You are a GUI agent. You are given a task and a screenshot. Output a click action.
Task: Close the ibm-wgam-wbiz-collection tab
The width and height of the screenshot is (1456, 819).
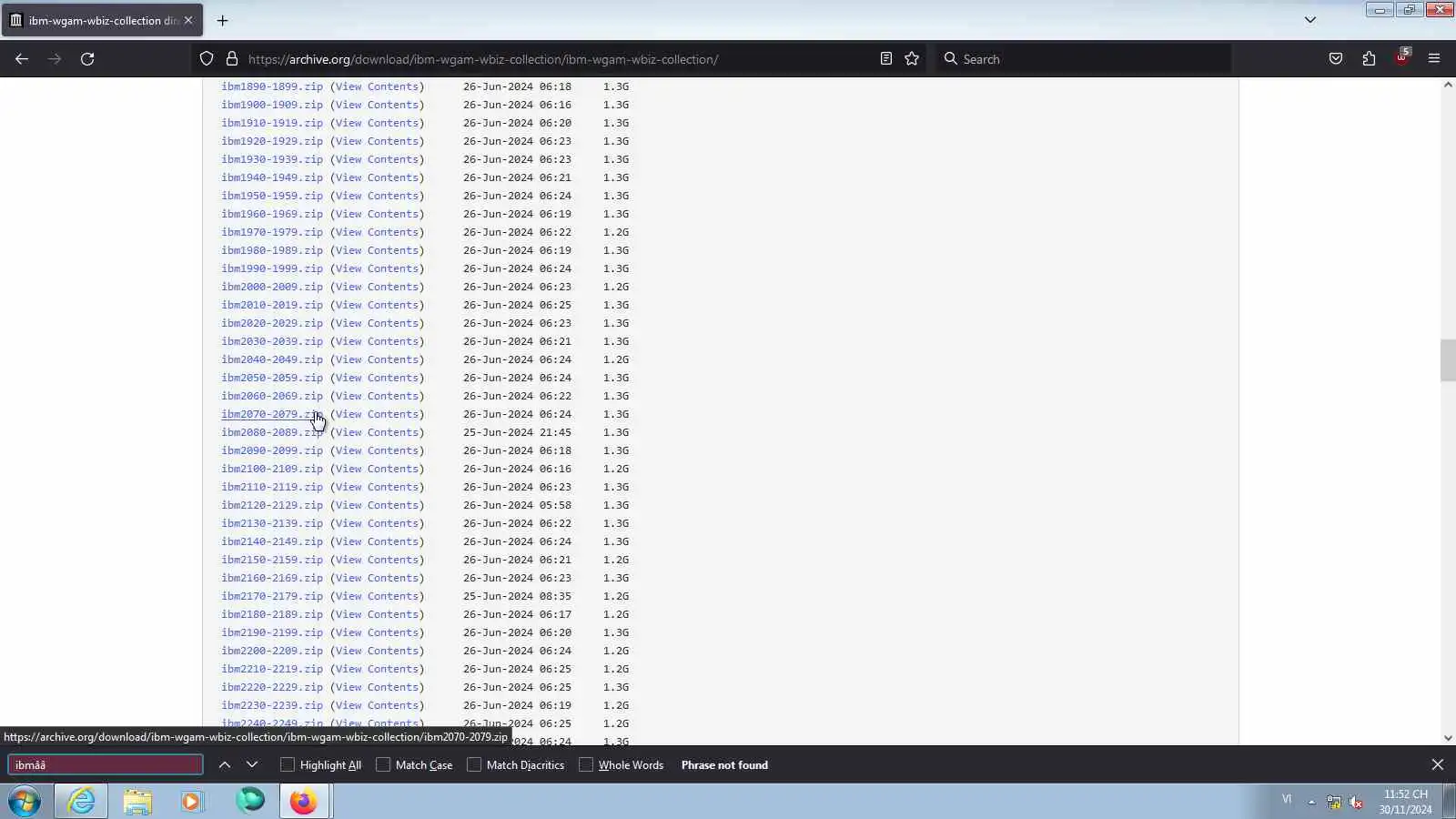(188, 20)
